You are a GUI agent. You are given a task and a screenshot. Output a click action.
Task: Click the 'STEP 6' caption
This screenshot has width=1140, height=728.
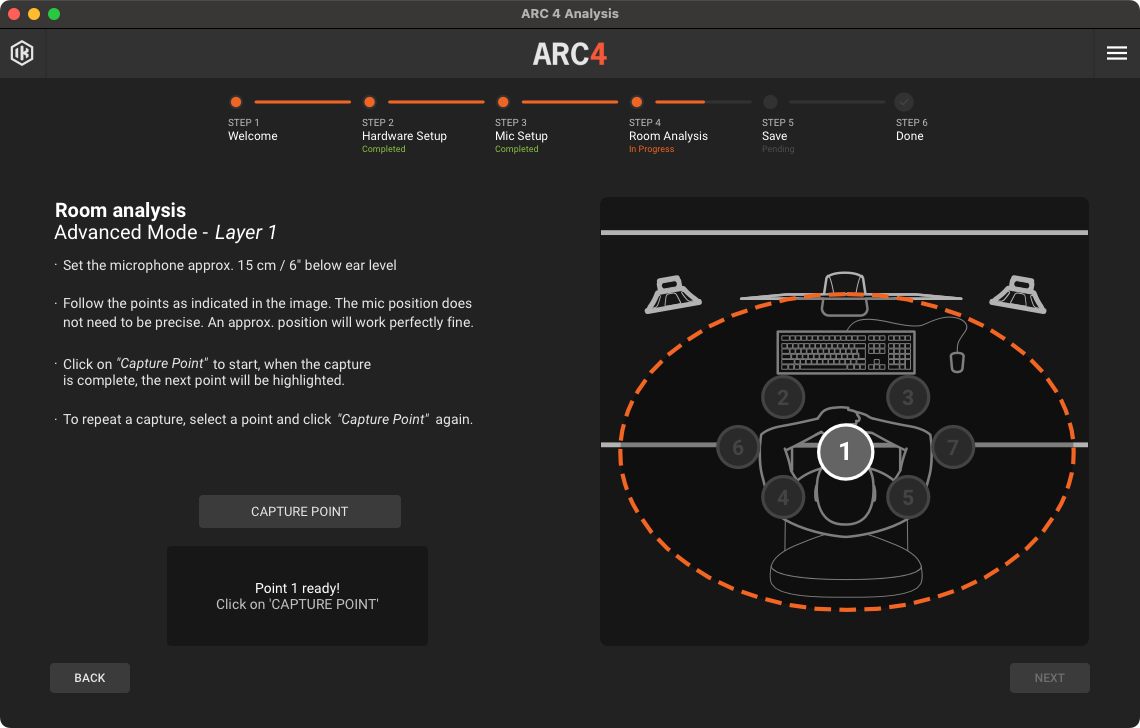coord(912,123)
